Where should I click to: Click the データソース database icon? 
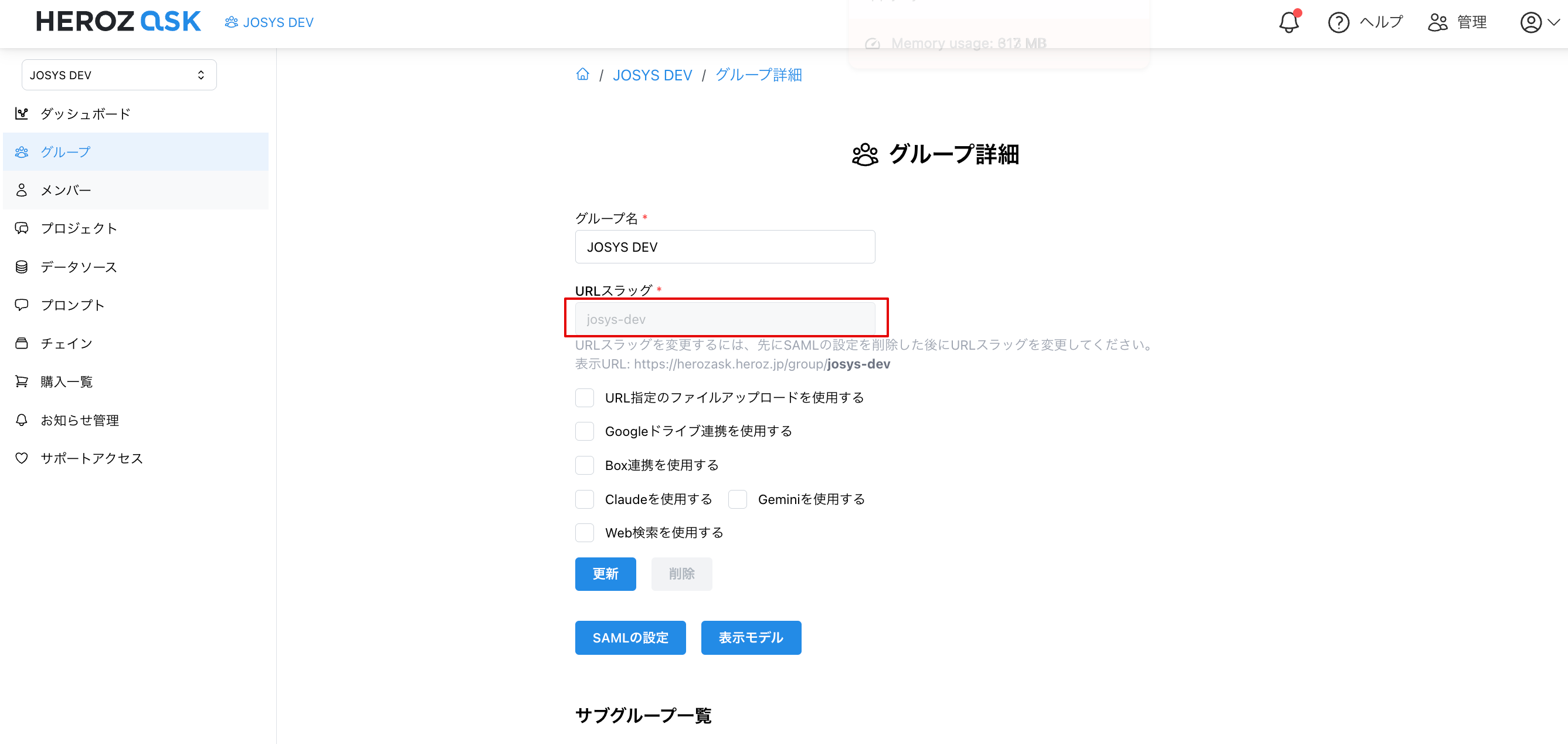pos(22,266)
